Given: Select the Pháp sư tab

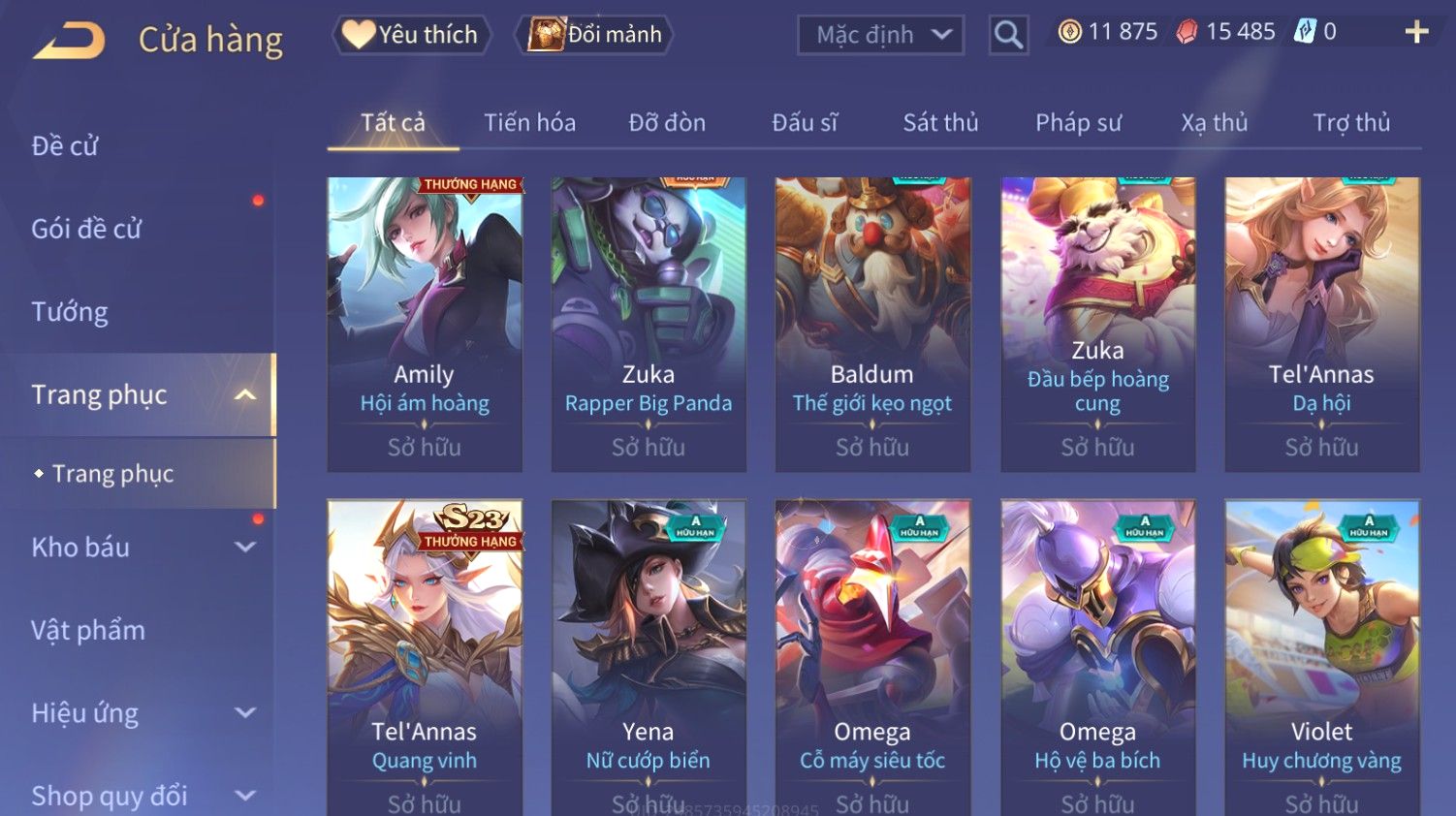Looking at the screenshot, I should (x=1078, y=123).
